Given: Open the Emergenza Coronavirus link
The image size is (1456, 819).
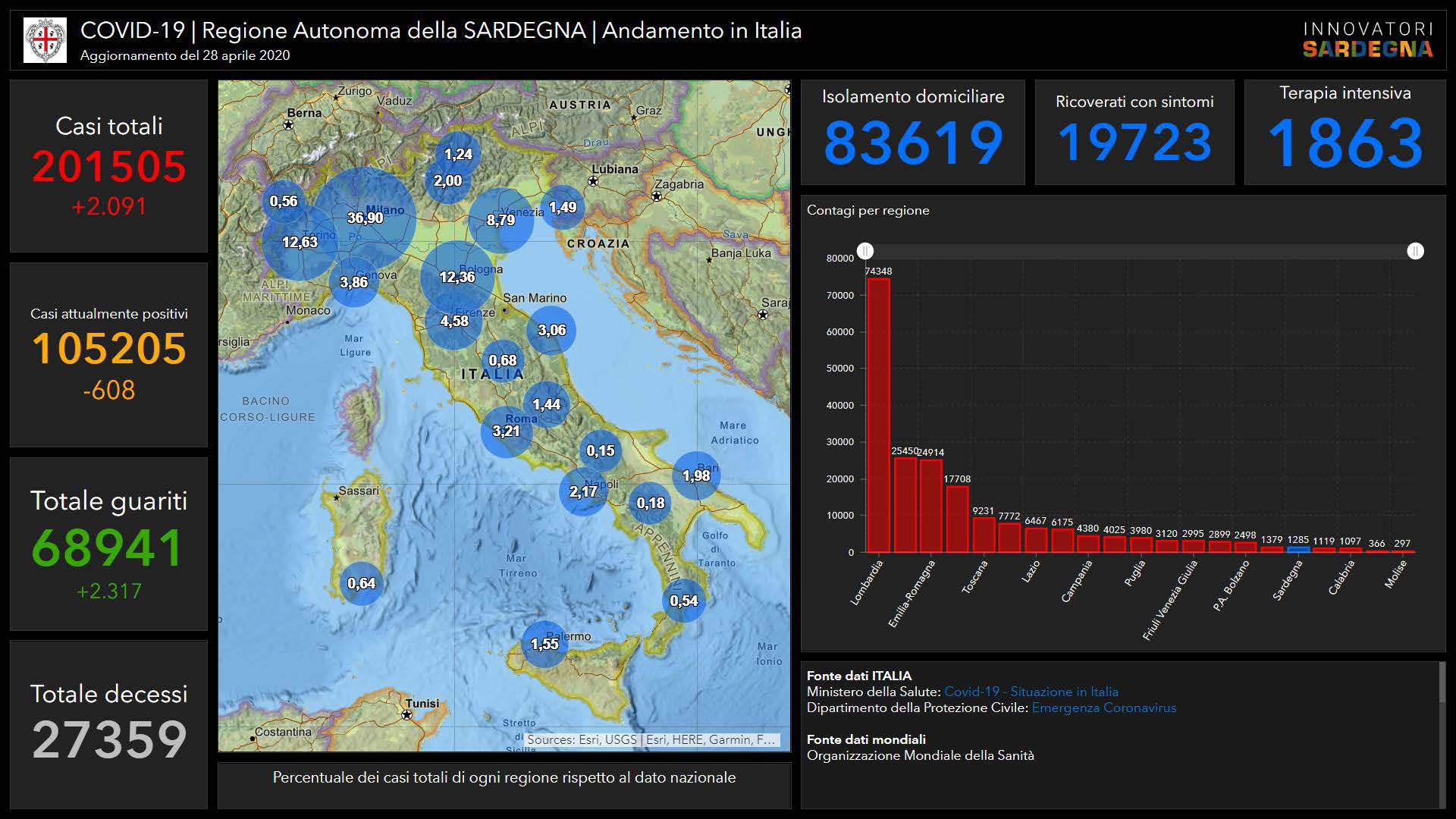Looking at the screenshot, I should (x=1103, y=708).
